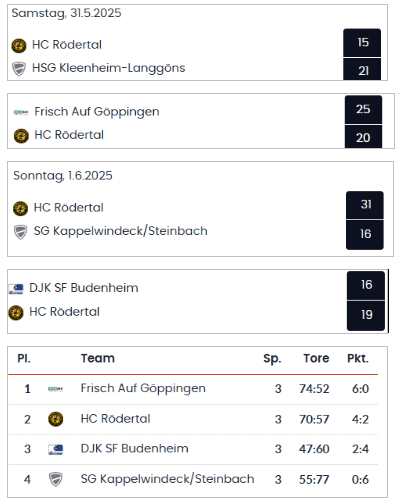Select score 25 for Frisch Auf Göppingen

click(x=363, y=109)
